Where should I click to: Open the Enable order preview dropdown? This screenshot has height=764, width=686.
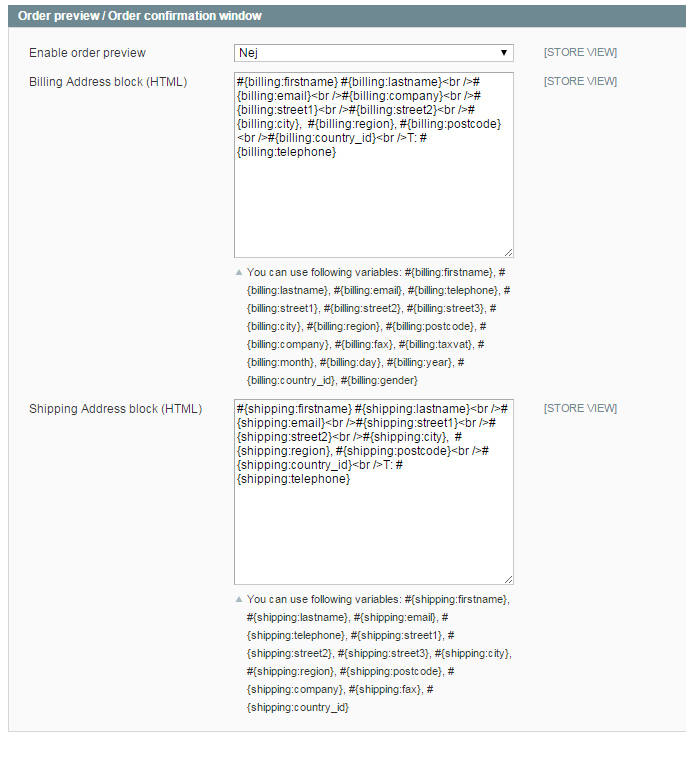(x=374, y=53)
